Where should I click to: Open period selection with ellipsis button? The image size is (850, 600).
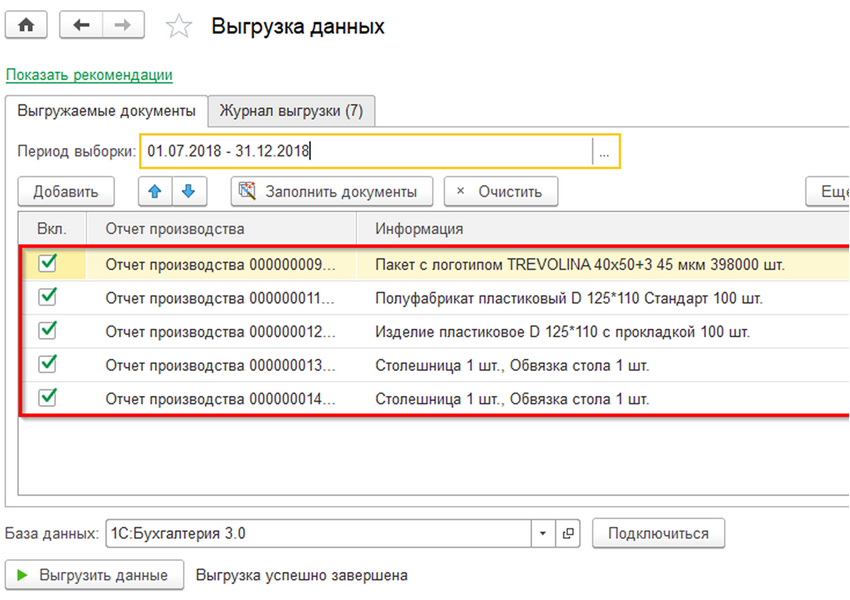tap(605, 152)
